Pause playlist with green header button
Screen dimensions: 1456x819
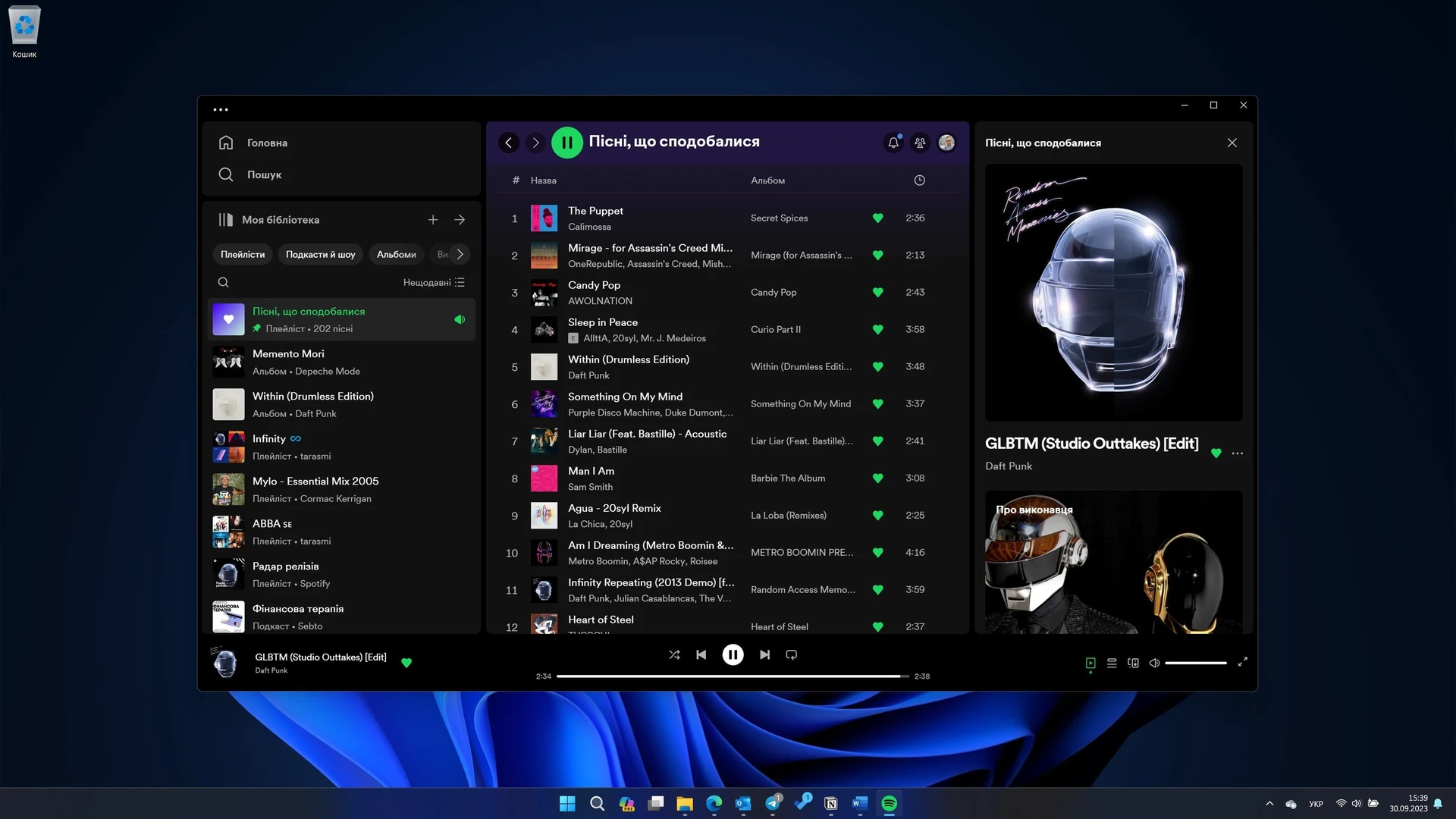tap(567, 143)
